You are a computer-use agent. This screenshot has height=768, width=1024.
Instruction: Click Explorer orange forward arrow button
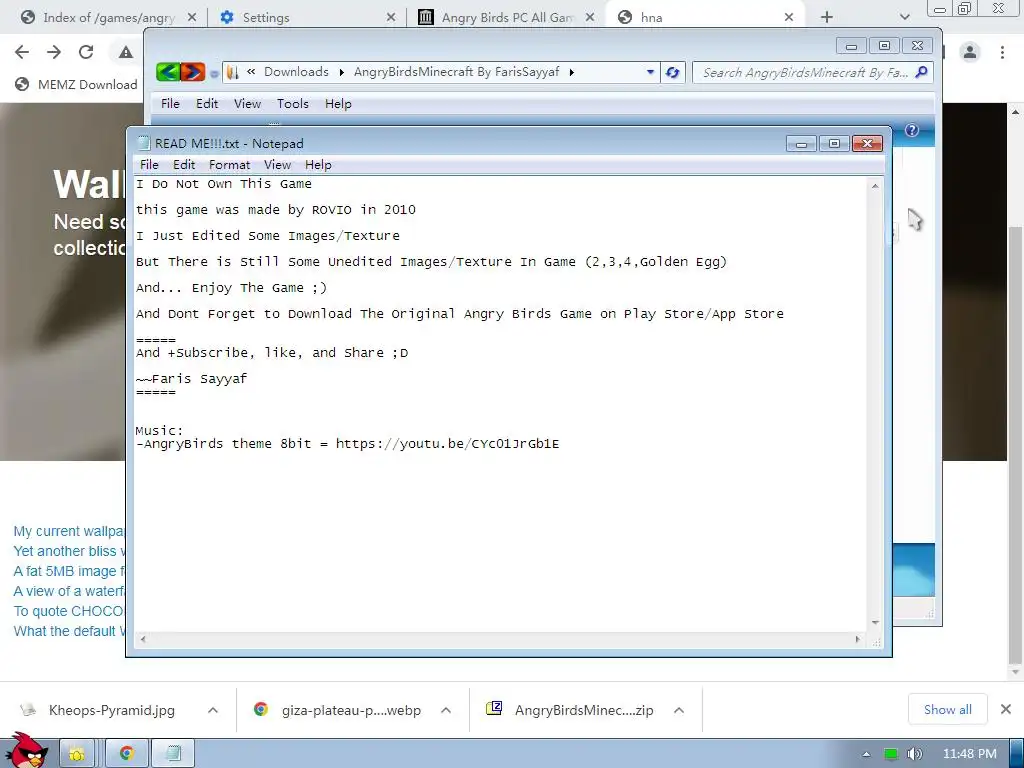193,72
